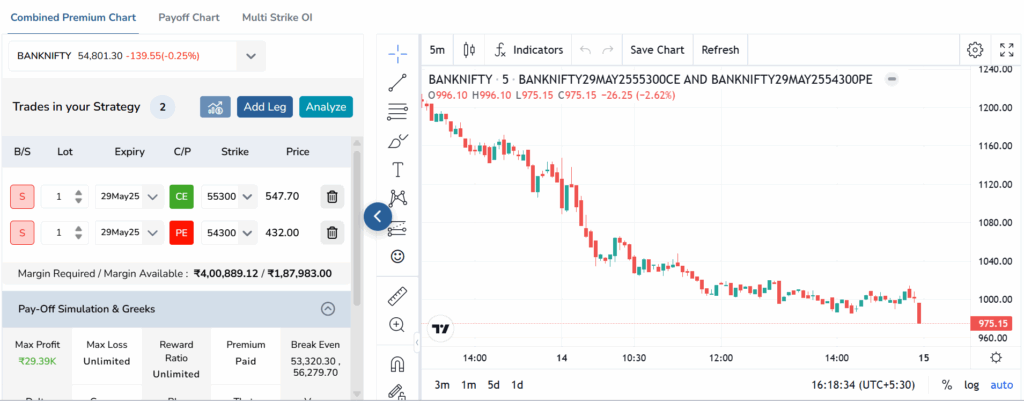1024x401 pixels.
Task: Toggle the green CE option type
Action: 182,197
